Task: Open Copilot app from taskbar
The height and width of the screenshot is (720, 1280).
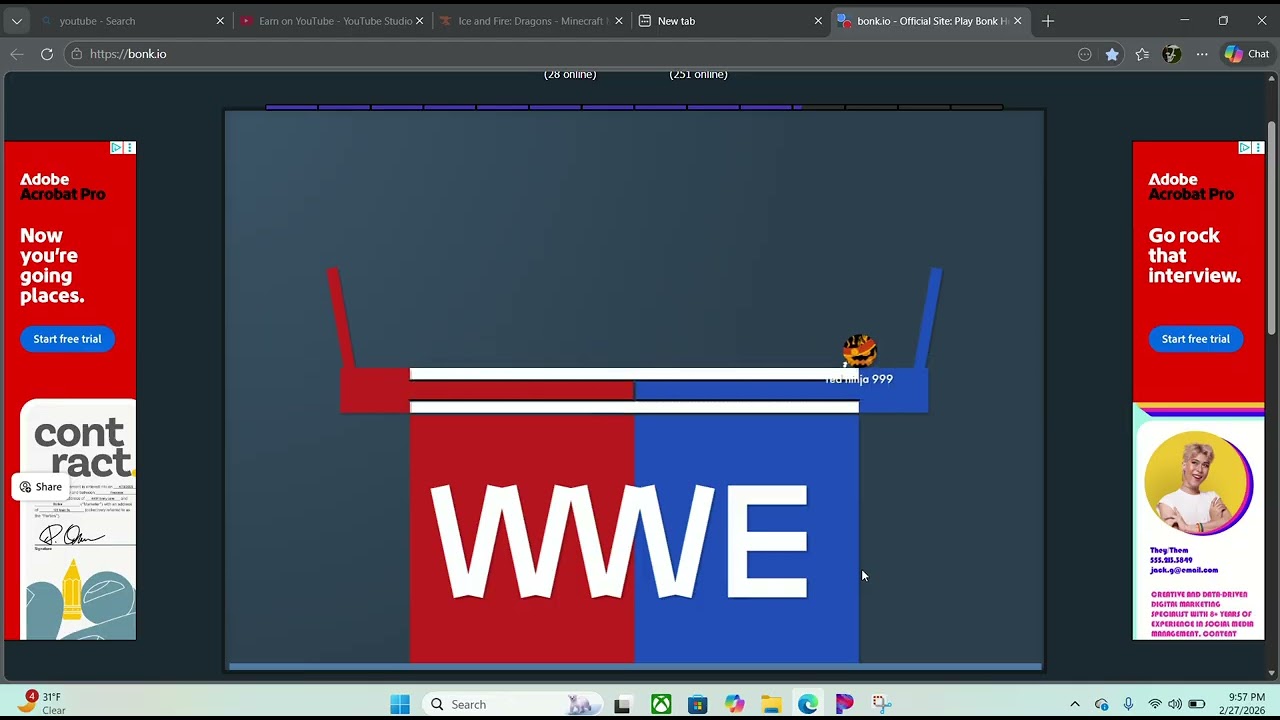Action: tap(735, 704)
